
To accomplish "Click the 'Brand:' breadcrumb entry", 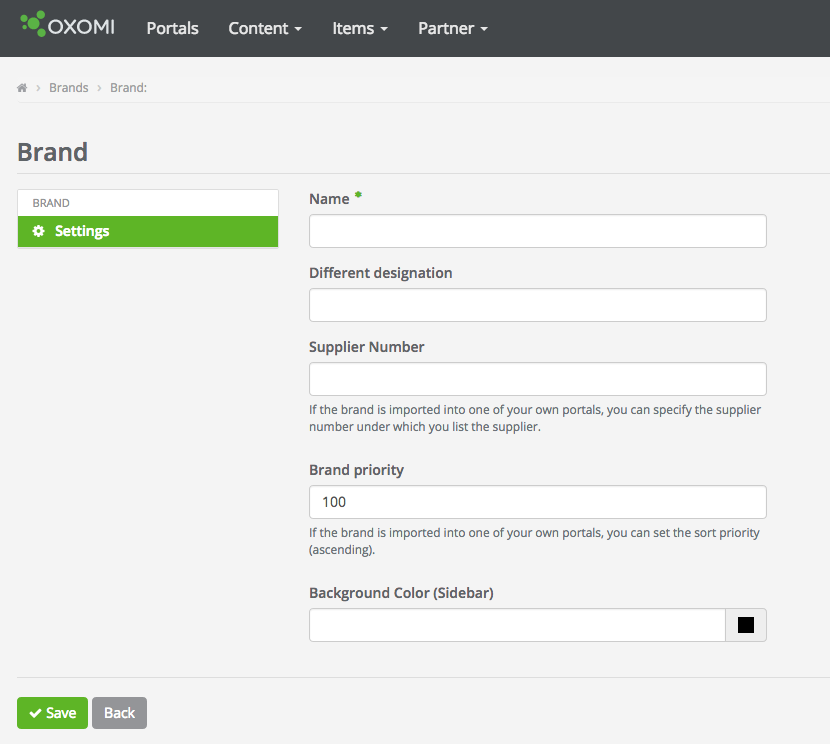I will pyautogui.click(x=129, y=88).
